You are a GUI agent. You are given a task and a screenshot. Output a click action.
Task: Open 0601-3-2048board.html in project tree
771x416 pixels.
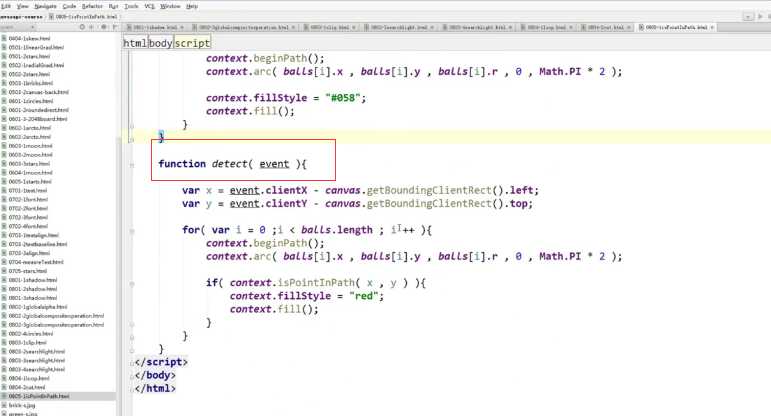pyautogui.click(x=38, y=119)
